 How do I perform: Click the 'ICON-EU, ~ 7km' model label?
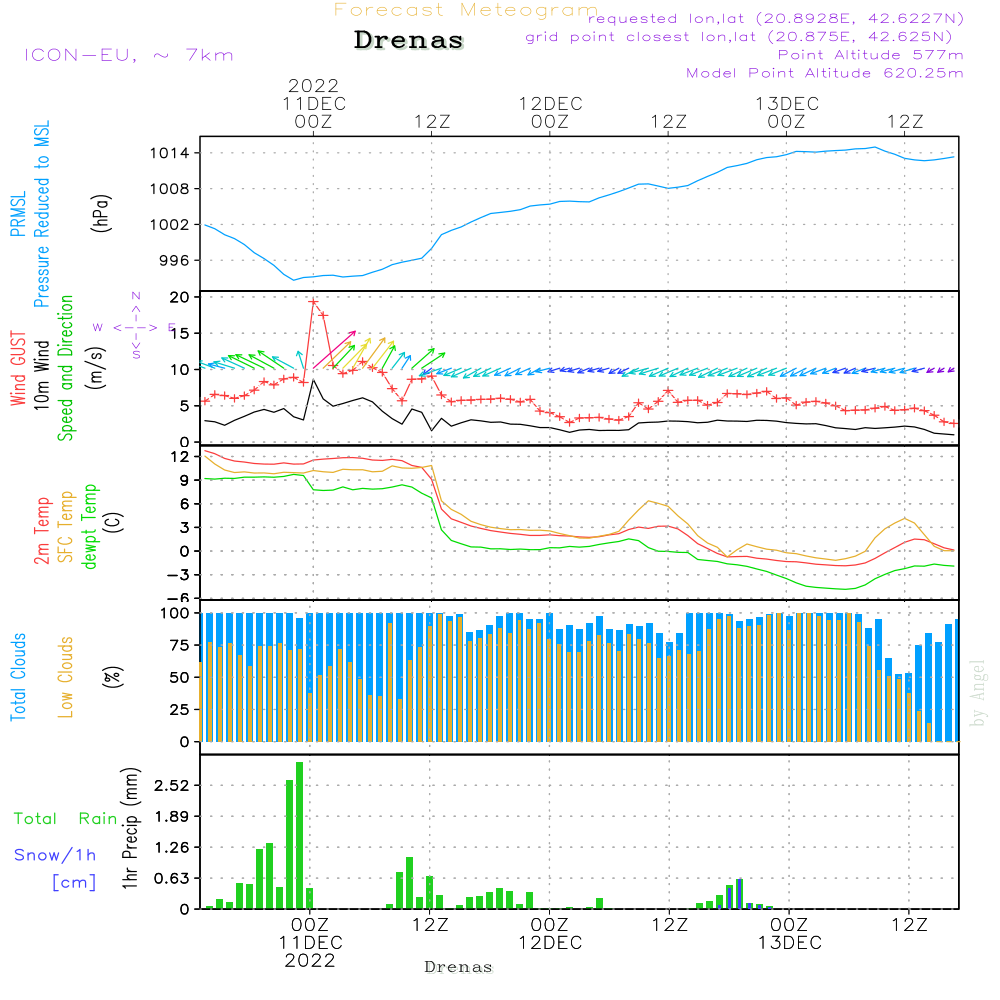pos(129,55)
